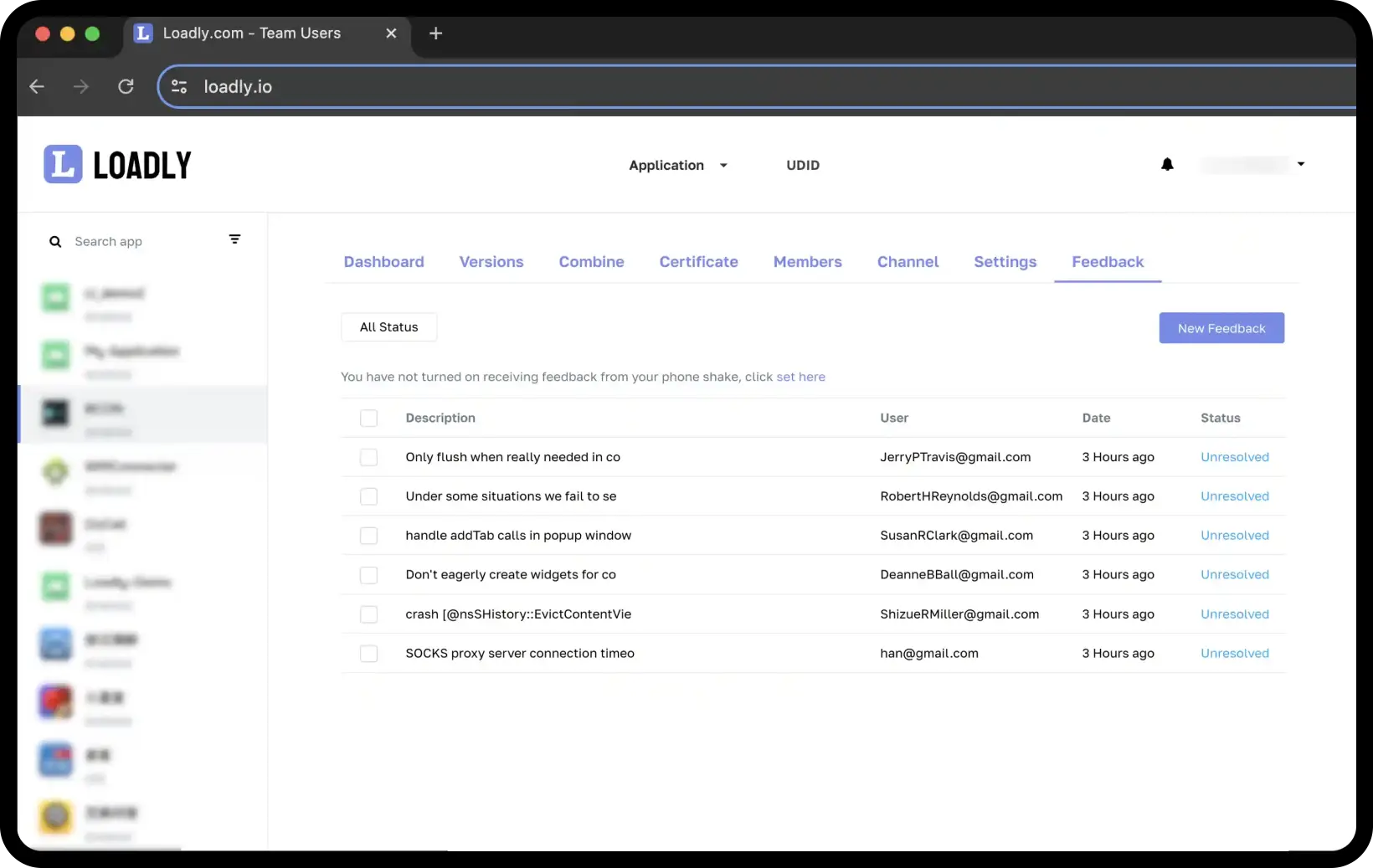The height and width of the screenshot is (868, 1373).
Task: Click the notification bell icon
Action: pyautogui.click(x=1167, y=164)
